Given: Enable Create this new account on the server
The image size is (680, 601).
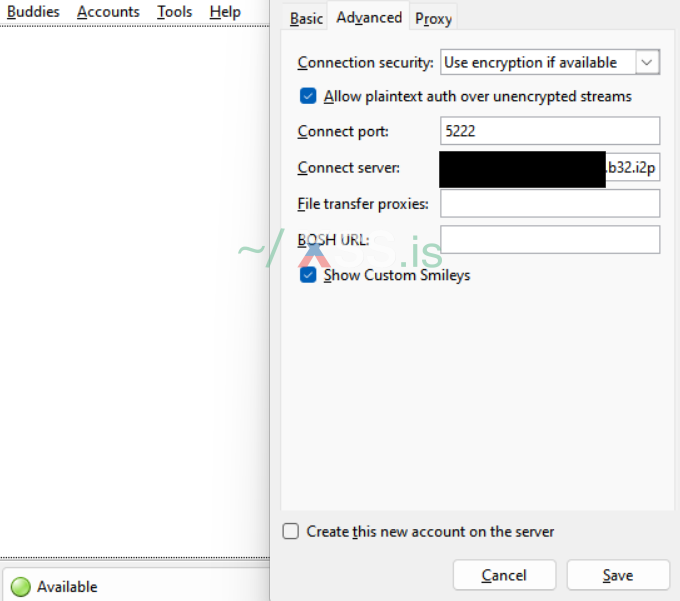Looking at the screenshot, I should coord(291,532).
